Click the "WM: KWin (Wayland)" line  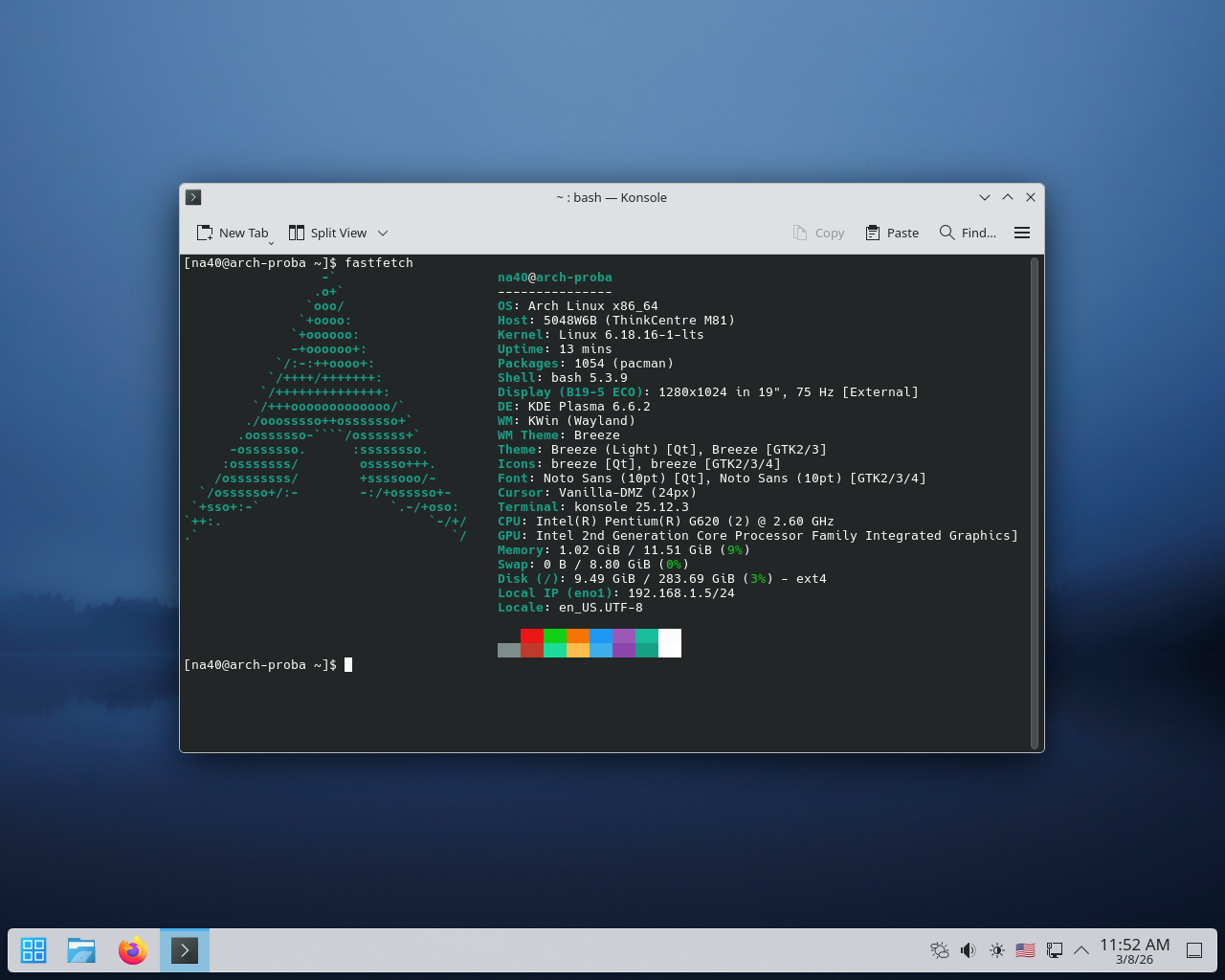[567, 421]
